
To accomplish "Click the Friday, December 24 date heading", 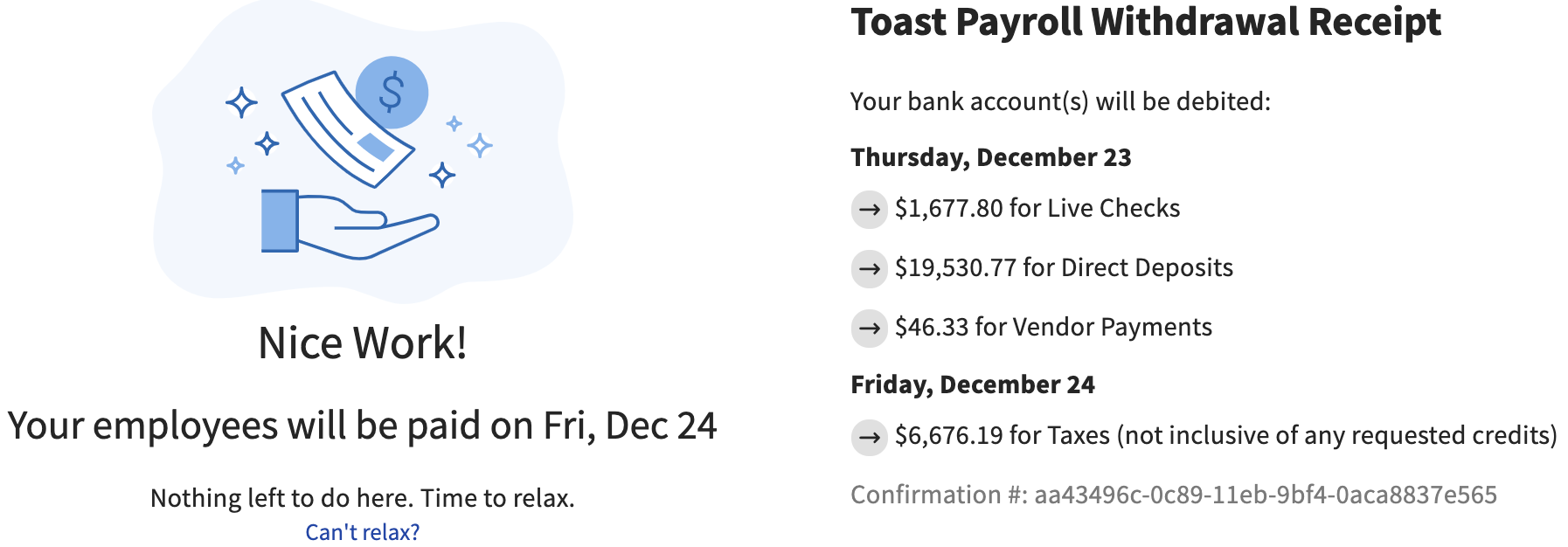I will click(973, 384).
